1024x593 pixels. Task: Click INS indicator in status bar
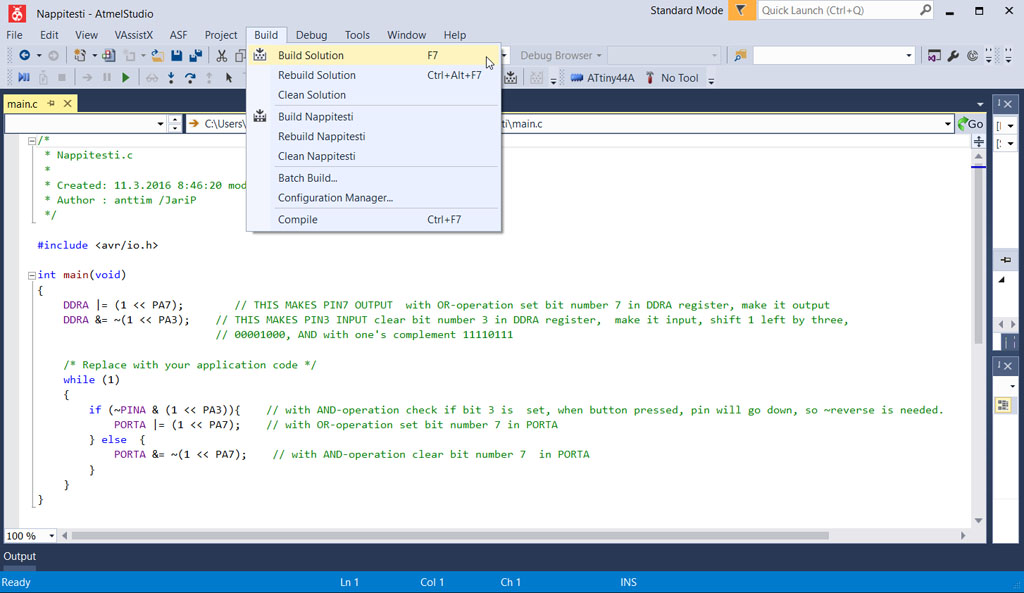click(628, 582)
